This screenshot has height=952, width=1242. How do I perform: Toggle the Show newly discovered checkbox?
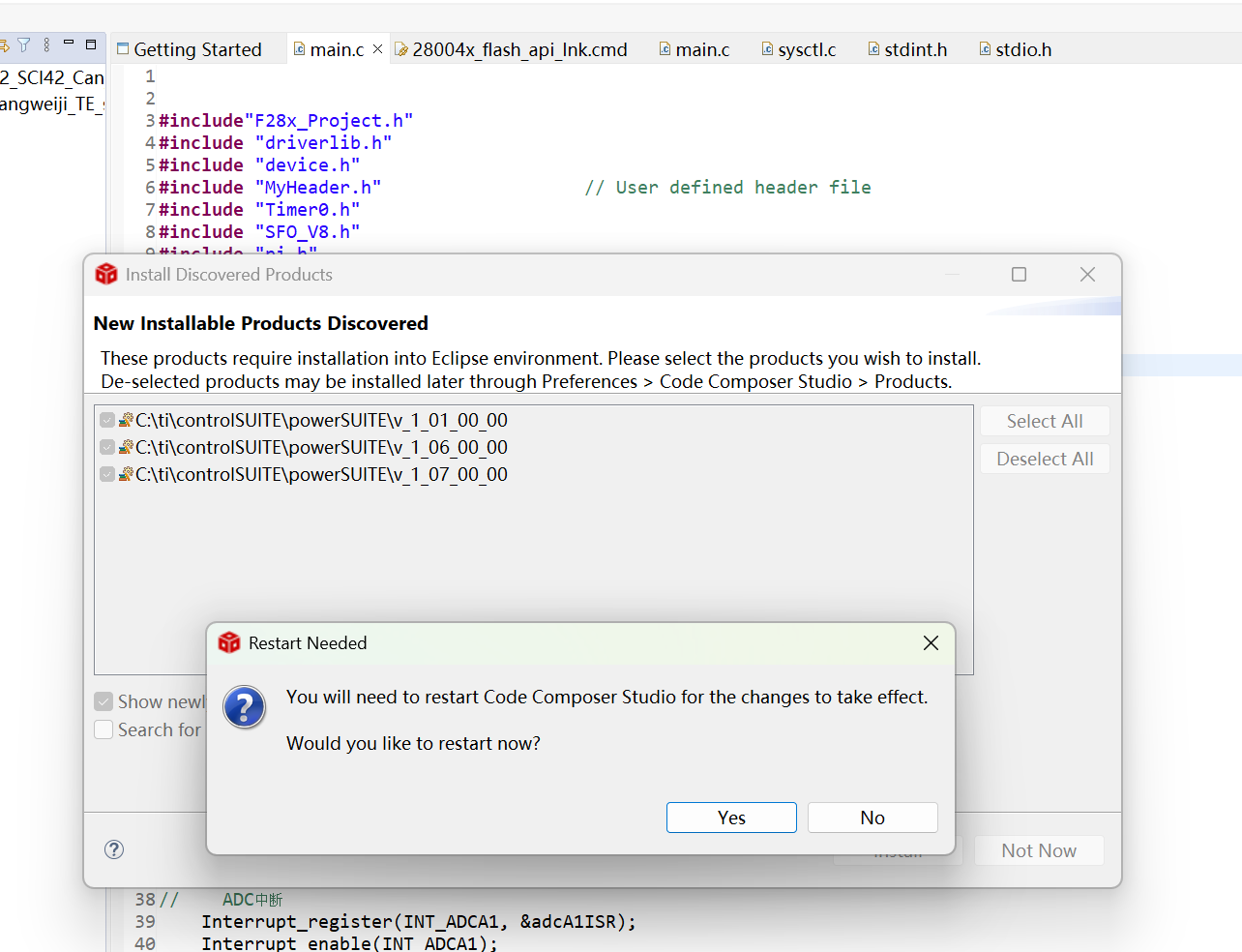click(x=103, y=701)
